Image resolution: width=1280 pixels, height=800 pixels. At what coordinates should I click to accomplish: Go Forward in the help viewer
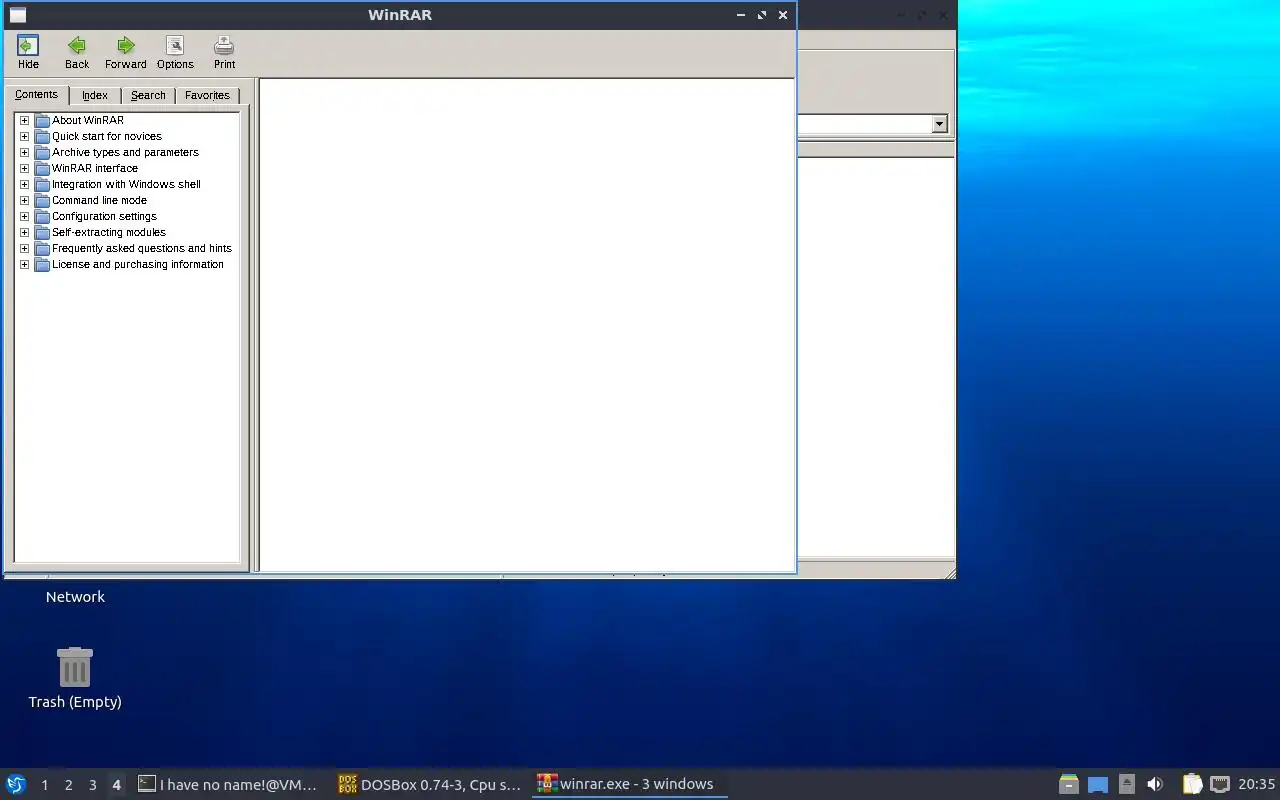tap(126, 52)
